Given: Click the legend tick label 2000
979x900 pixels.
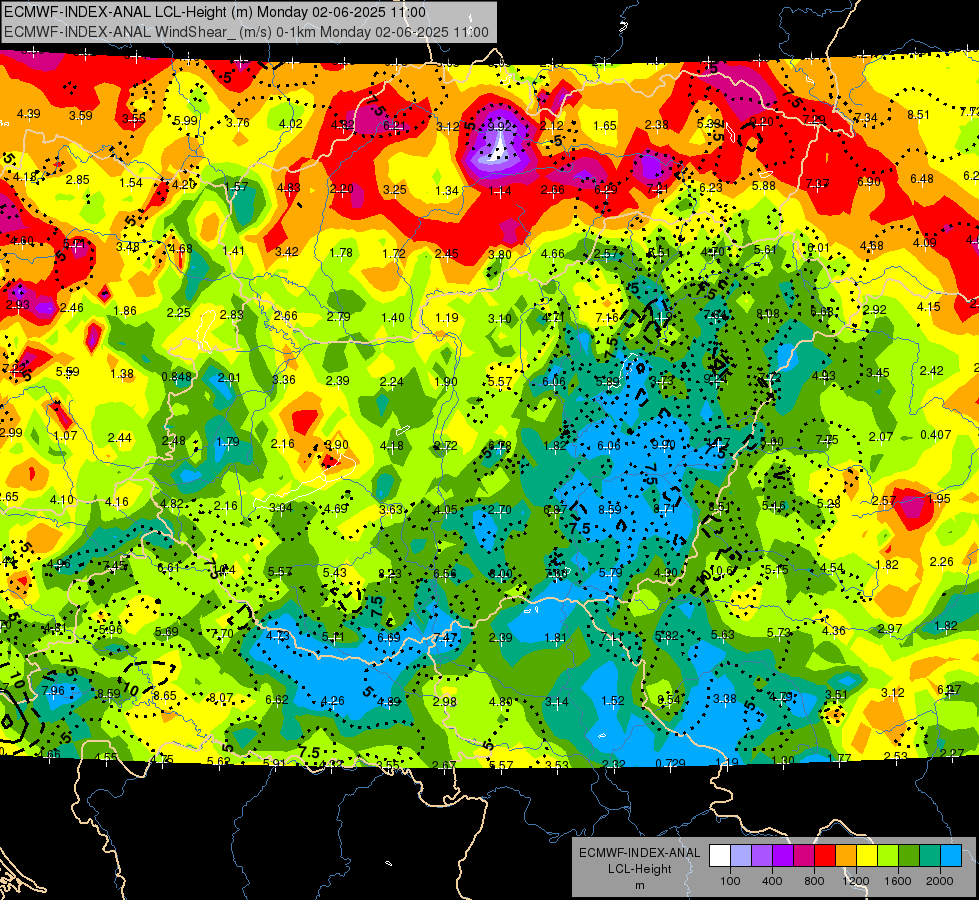Looking at the screenshot, I should tap(940, 881).
